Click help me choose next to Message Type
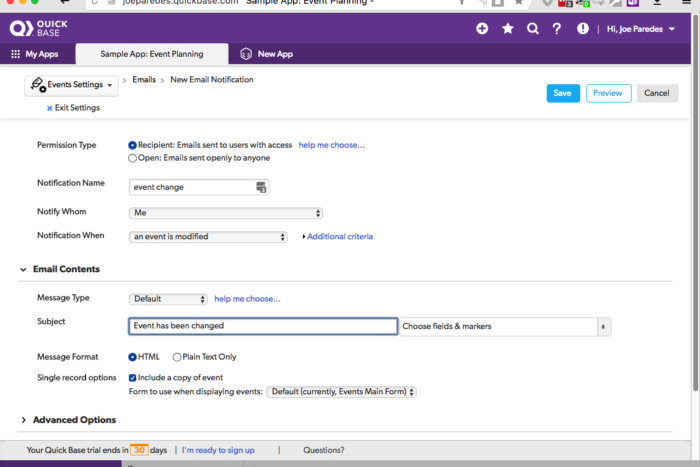 247,299
